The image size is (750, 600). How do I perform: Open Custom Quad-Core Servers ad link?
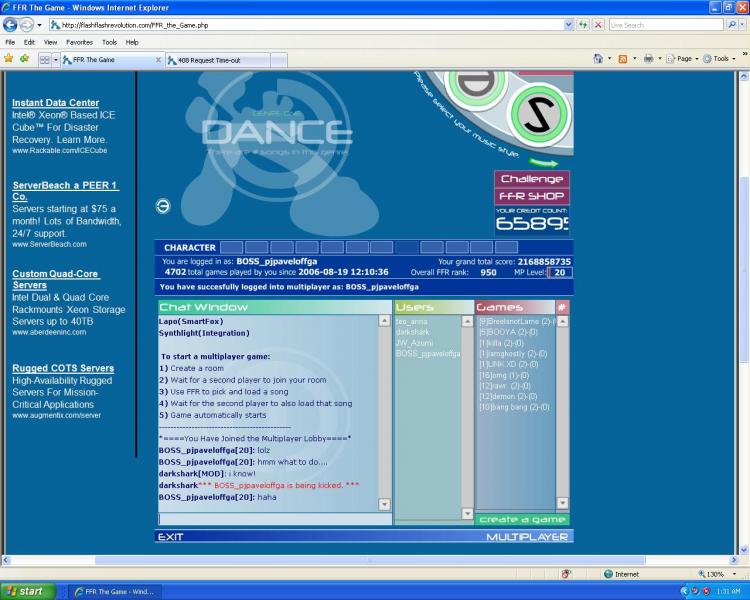pos(56,279)
